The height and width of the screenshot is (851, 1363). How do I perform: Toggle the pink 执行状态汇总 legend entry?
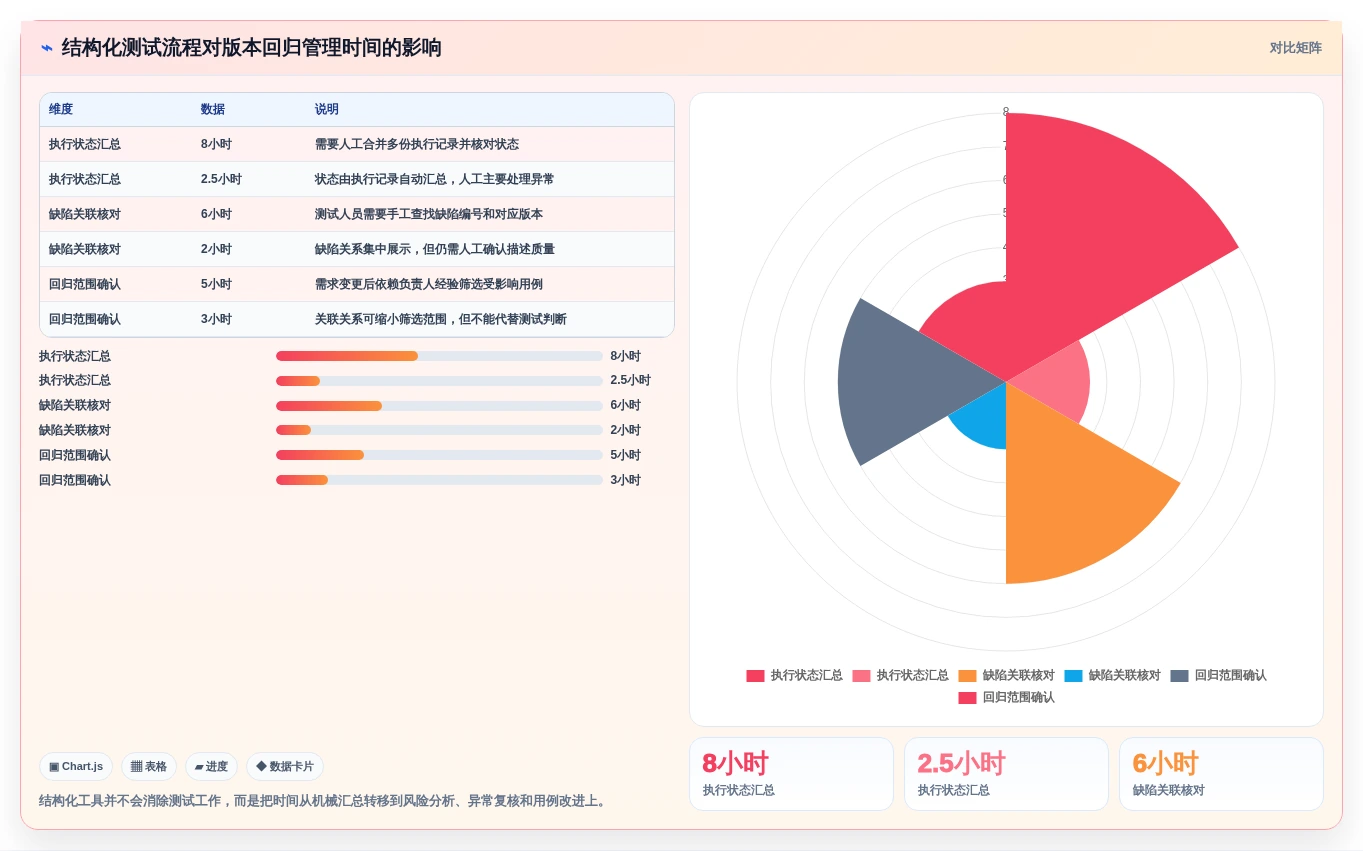pos(900,676)
